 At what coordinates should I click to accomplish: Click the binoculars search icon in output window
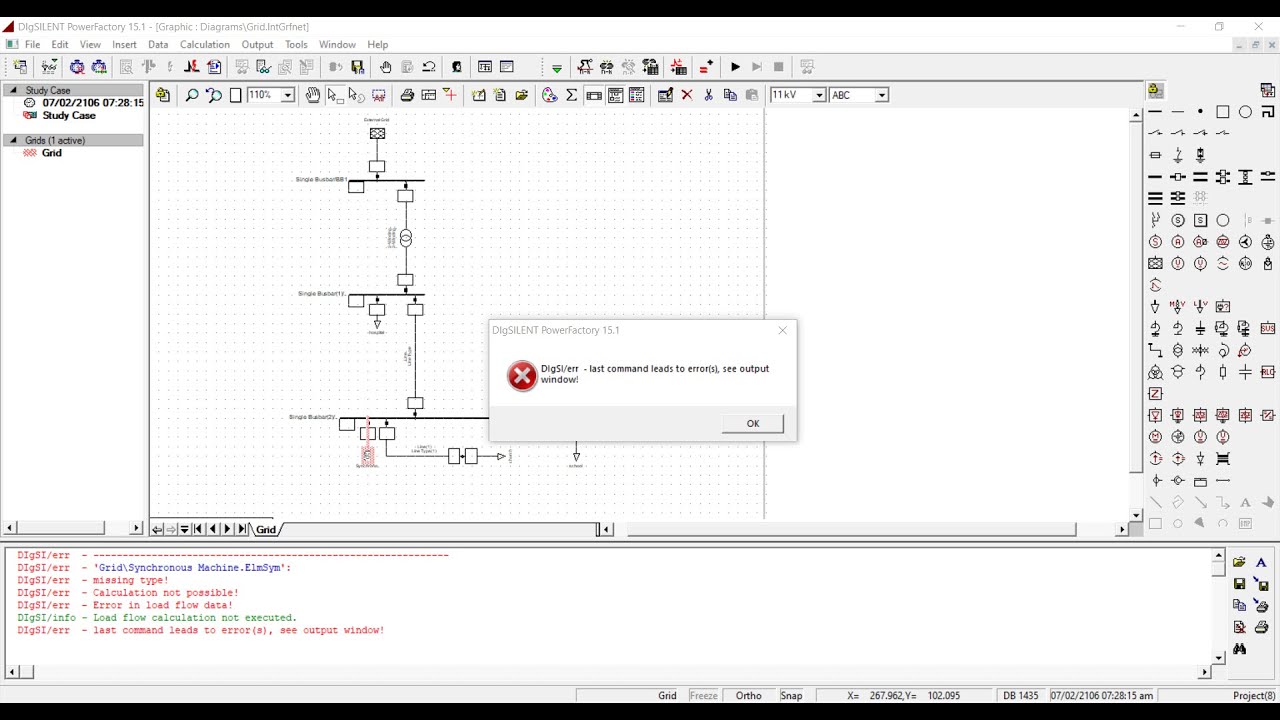pyautogui.click(x=1240, y=649)
